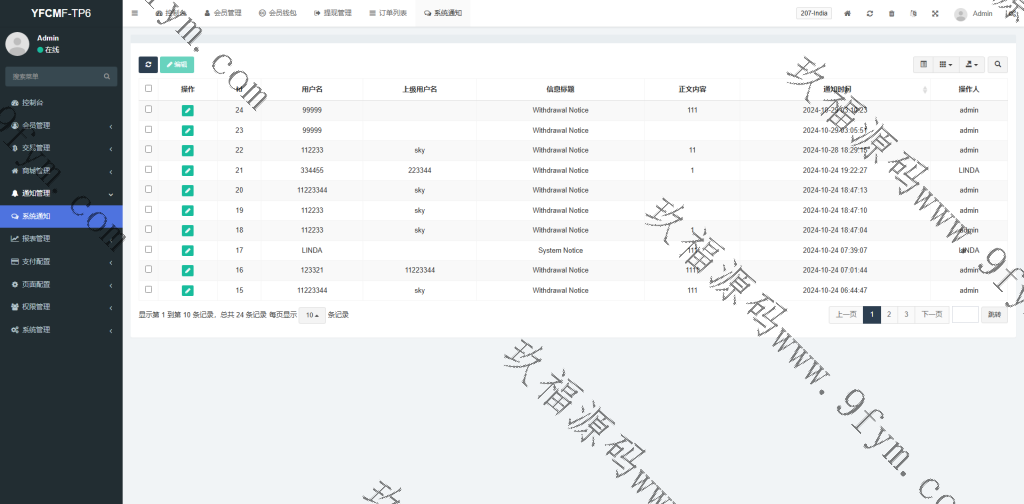
Task: Enter fullscreen using the expand arrows icon
Action: point(935,14)
